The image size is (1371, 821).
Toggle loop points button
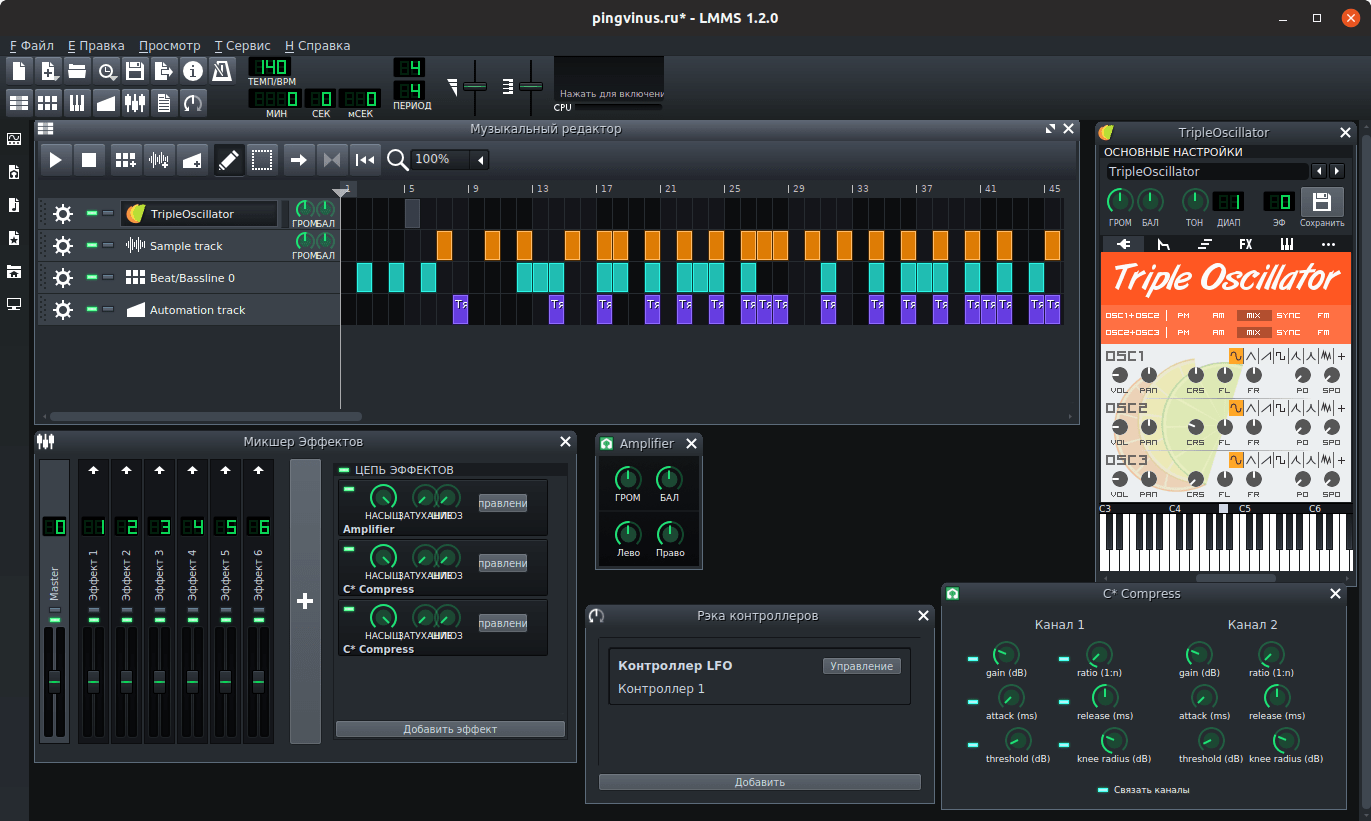332,159
